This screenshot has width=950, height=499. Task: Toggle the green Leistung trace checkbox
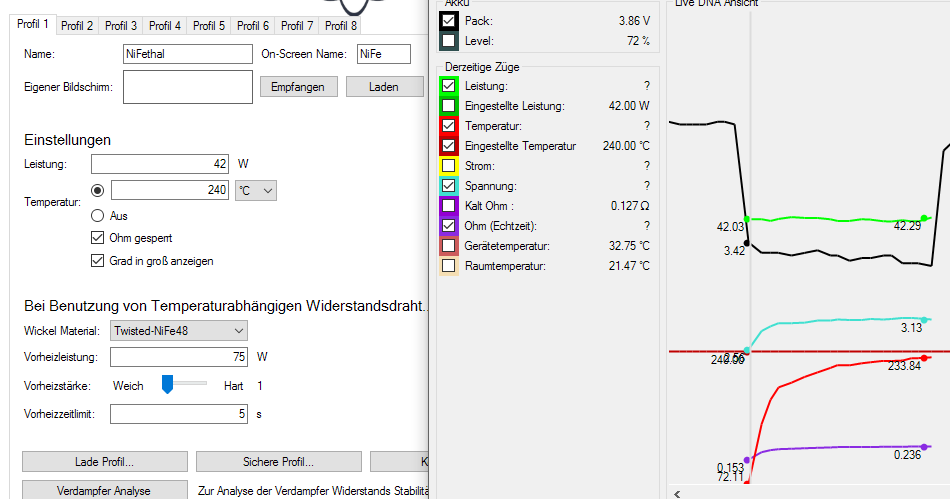[448, 86]
